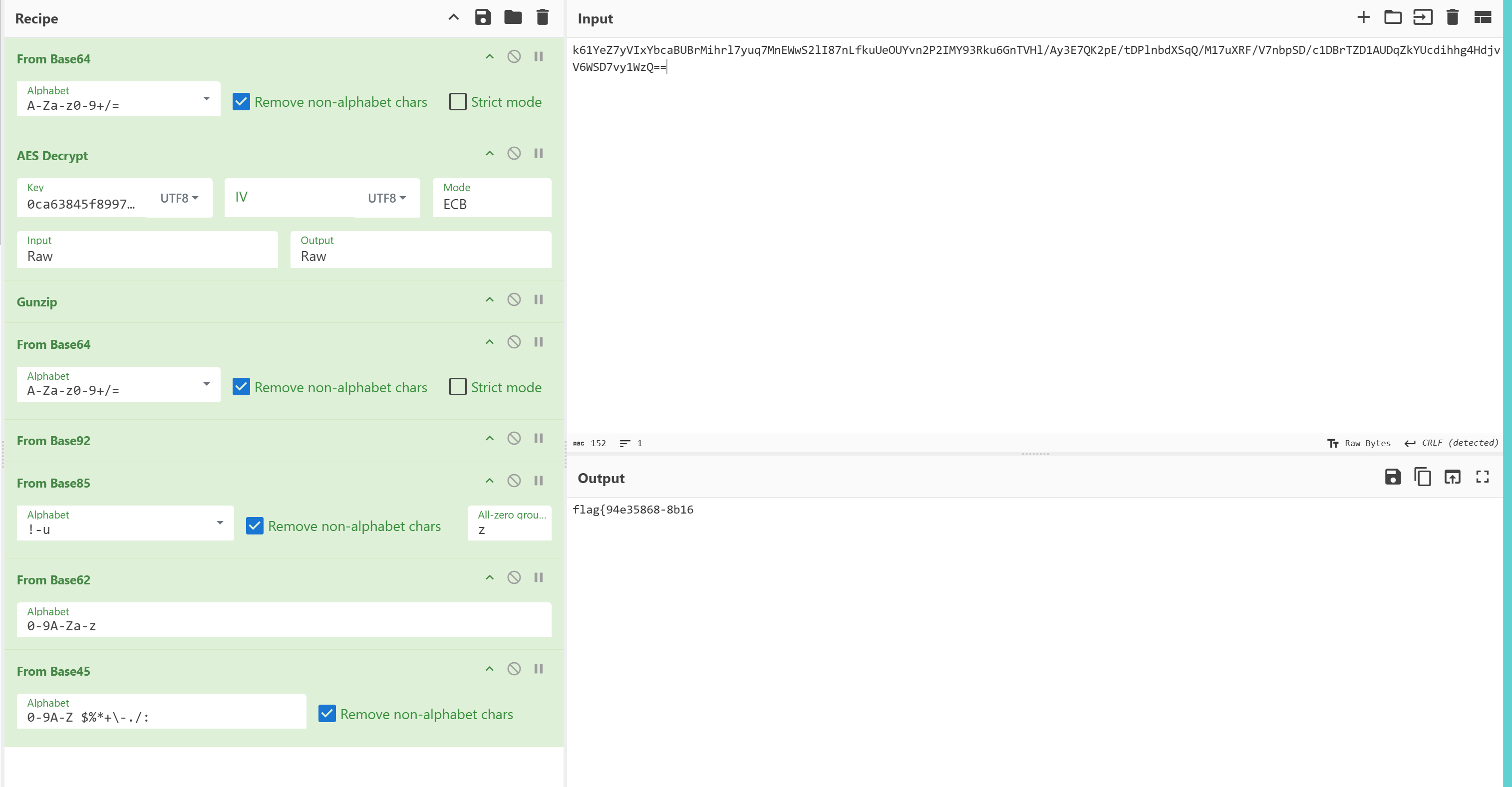Clear the recipe with trash icon
1512x787 pixels.
tap(542, 17)
